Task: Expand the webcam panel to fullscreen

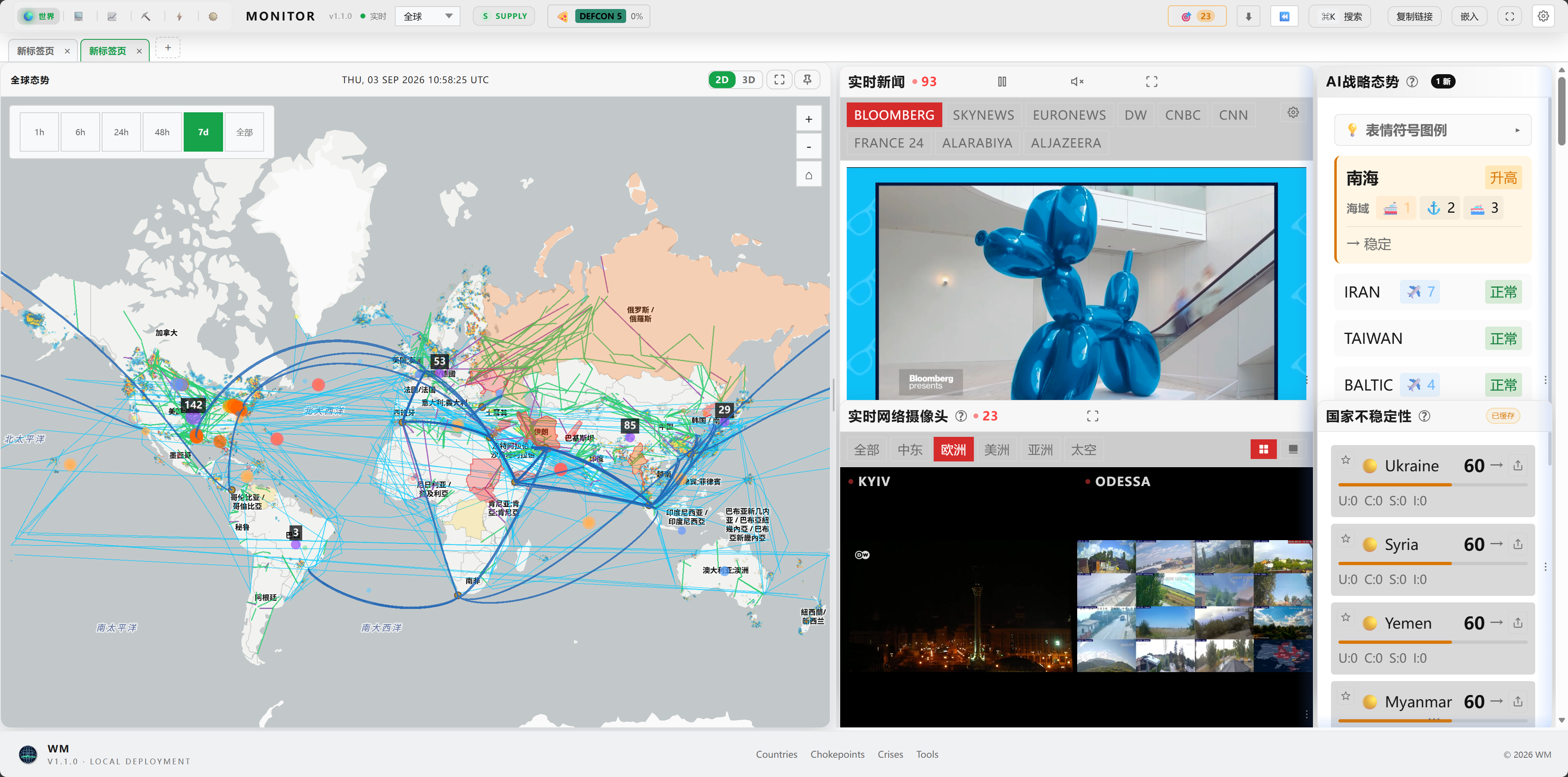Action: coord(1093,416)
